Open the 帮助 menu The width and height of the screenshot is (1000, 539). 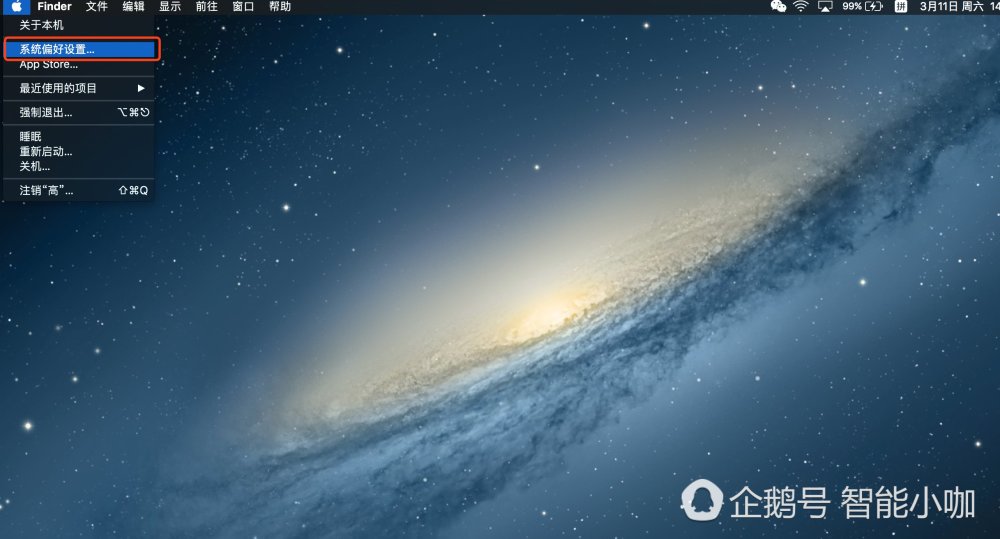coord(280,6)
